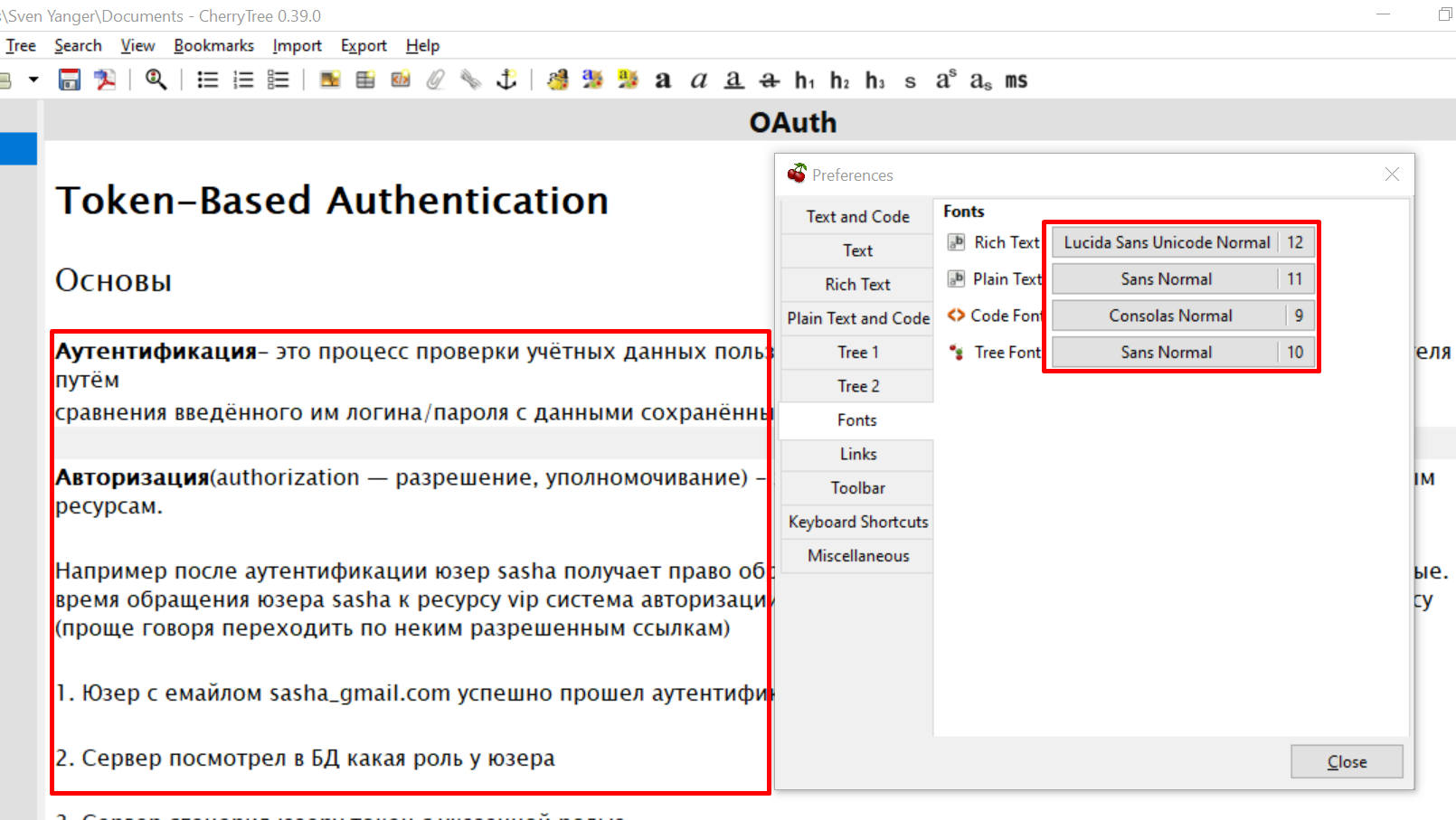Toggle strikethrough formatting

click(768, 80)
